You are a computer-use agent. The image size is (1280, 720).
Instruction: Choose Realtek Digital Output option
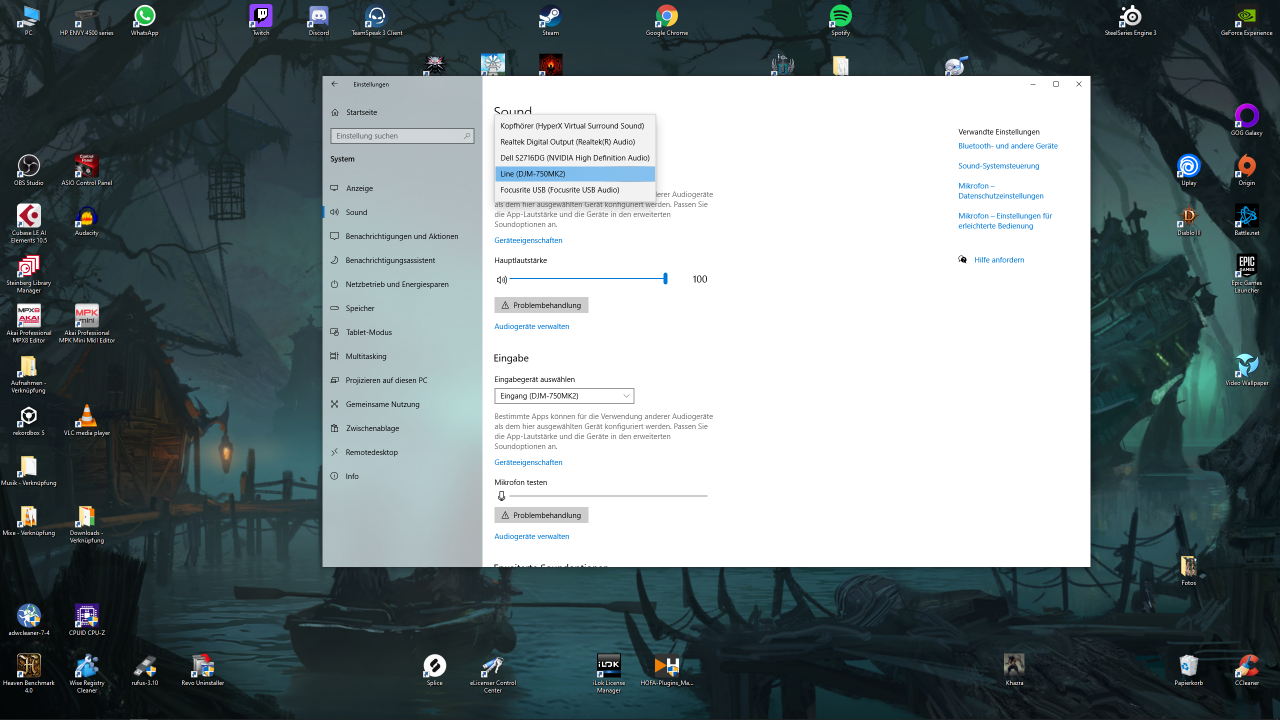tap(575, 142)
